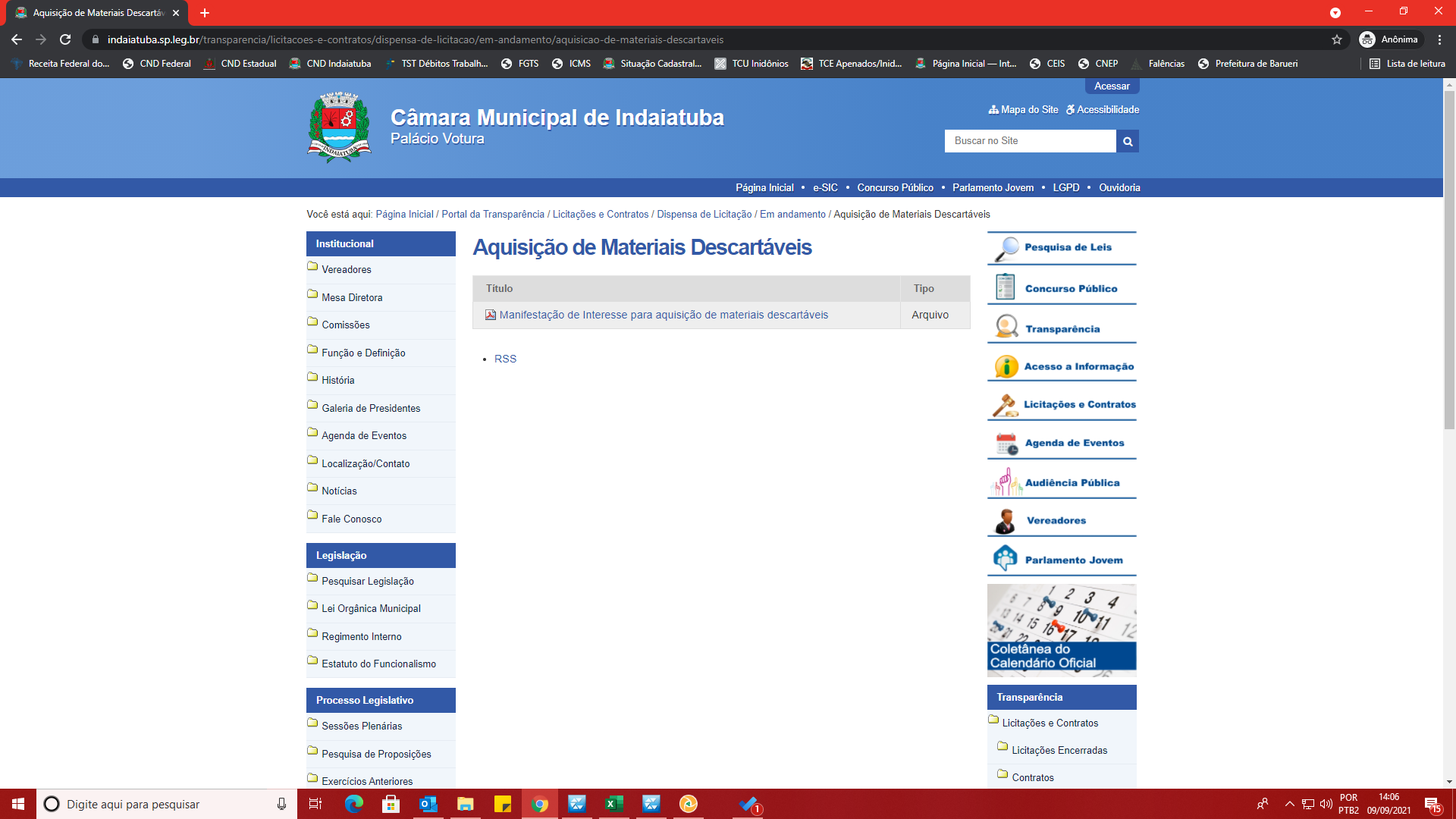Click the Licitações e Contratos gavel icon
This screenshot has width=1456, height=819.
[x=1006, y=405]
